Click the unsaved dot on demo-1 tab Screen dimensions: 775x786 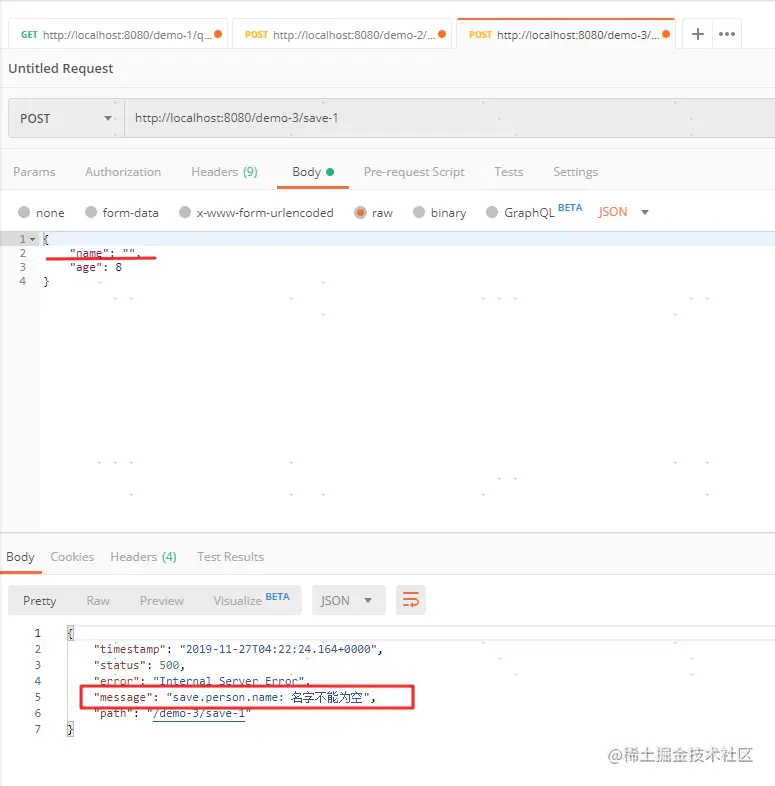point(218,34)
